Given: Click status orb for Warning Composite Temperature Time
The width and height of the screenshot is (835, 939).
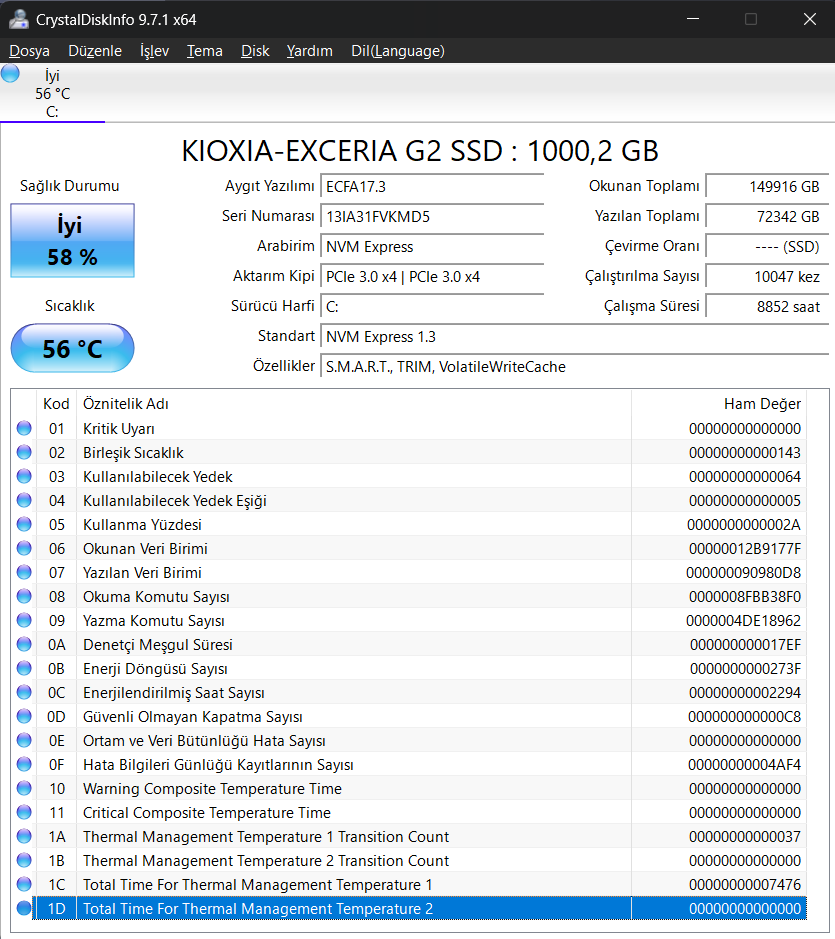Looking at the screenshot, I should click(x=24, y=788).
